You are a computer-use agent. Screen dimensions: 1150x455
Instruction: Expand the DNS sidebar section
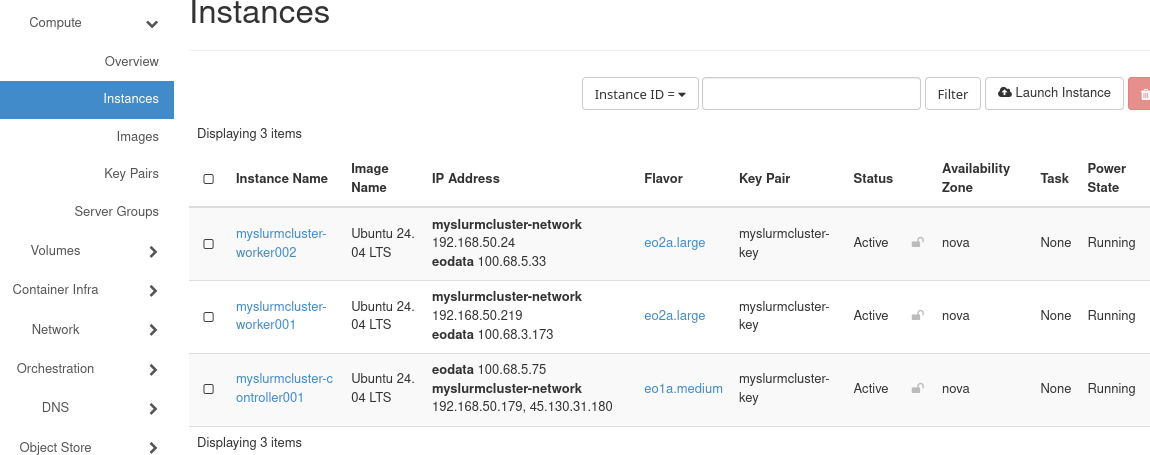153,409
